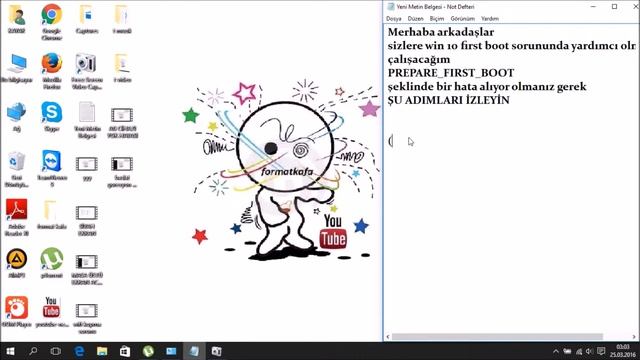Minimize the Notepad window
The image size is (640, 360).
click(593, 7)
